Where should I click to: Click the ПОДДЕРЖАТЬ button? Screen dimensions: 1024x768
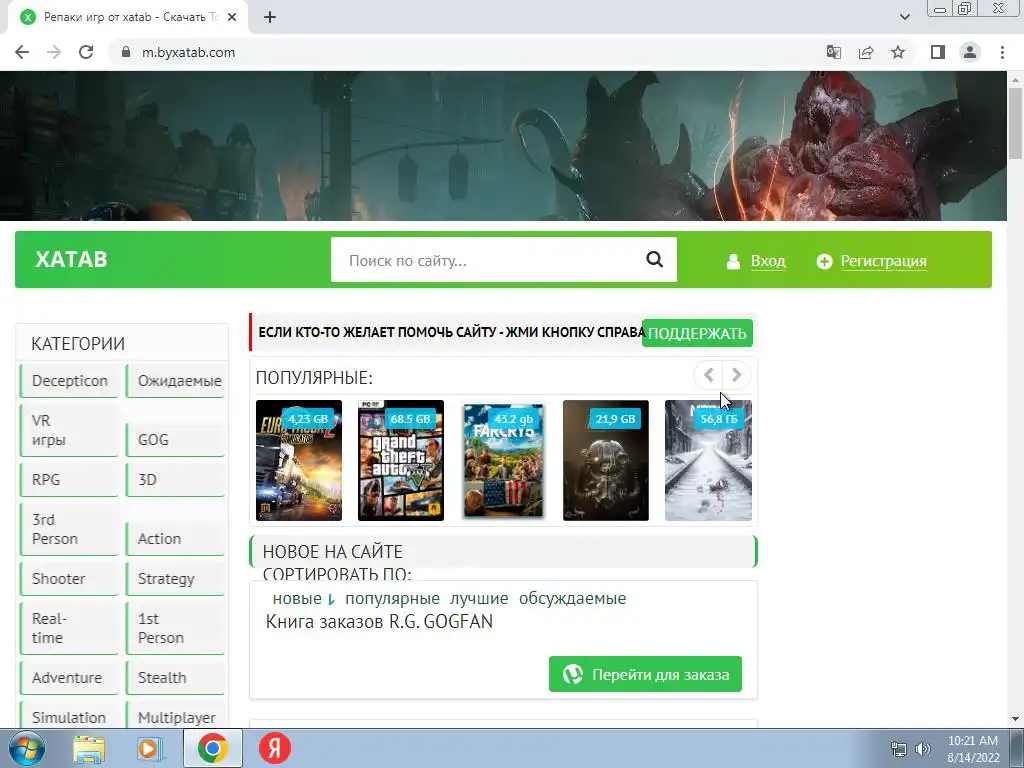(697, 333)
